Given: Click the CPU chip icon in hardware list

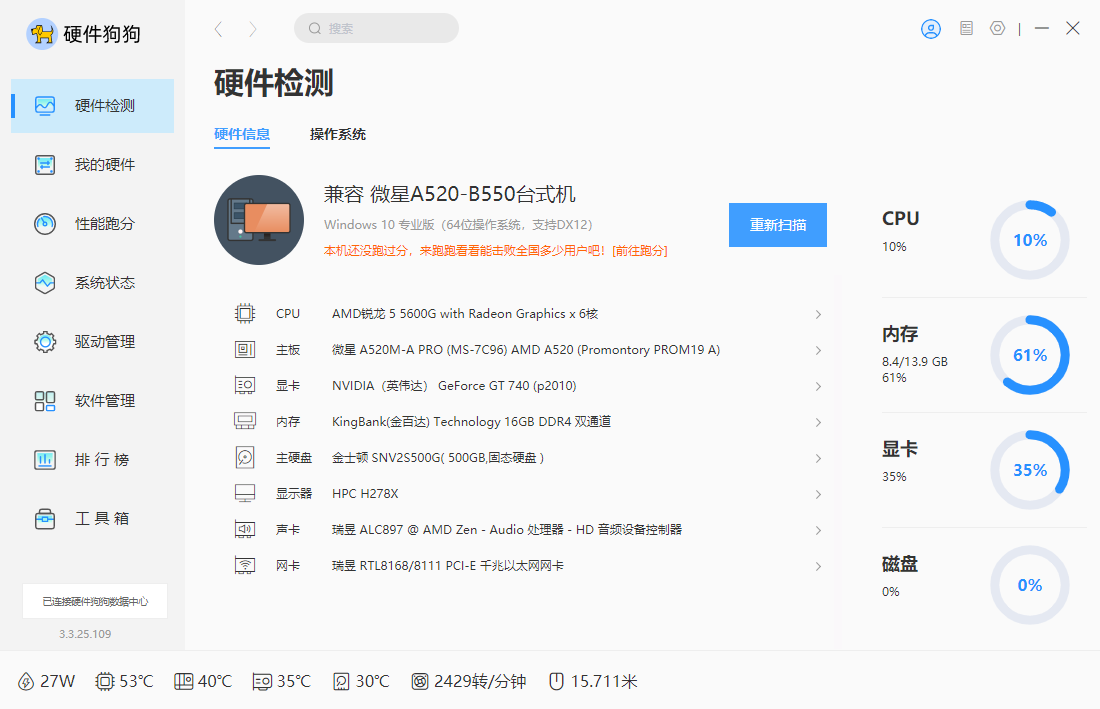Looking at the screenshot, I should point(245,313).
